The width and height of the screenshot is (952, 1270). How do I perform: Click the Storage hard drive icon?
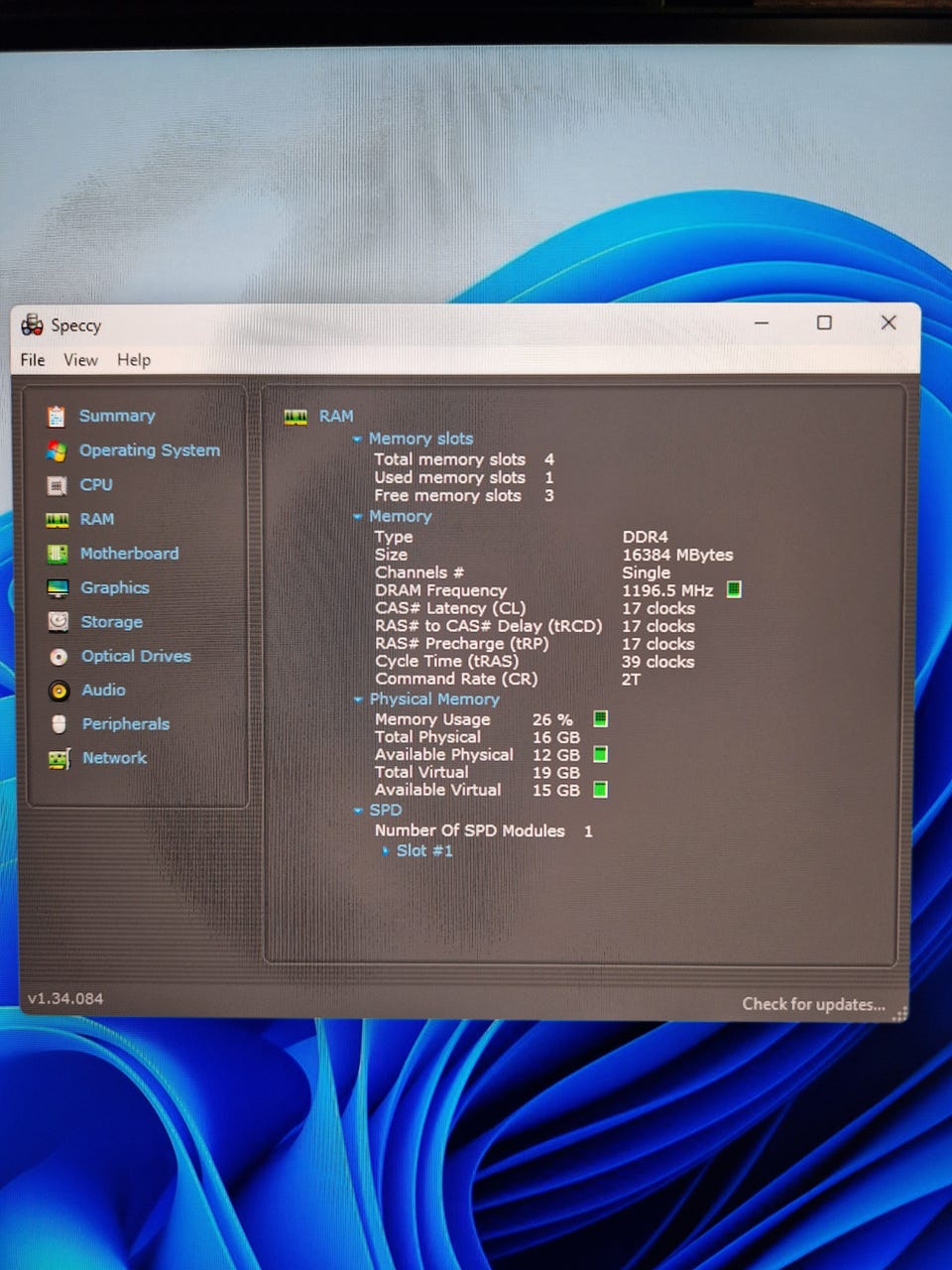pos(59,622)
